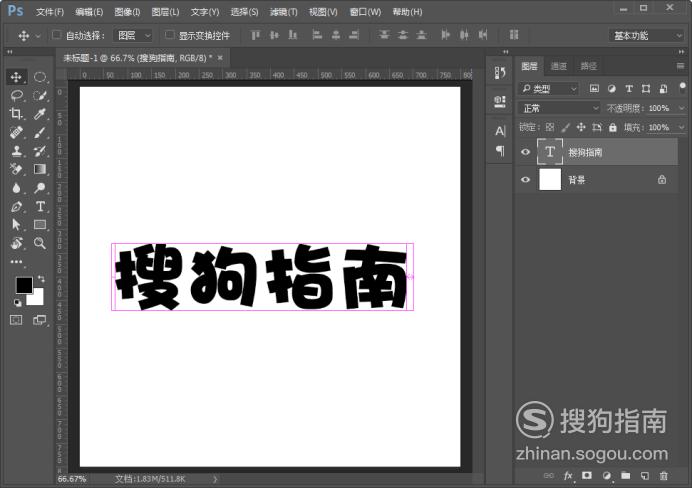Image resolution: width=692 pixels, height=488 pixels.
Task: Create a new layer
Action: [645, 475]
